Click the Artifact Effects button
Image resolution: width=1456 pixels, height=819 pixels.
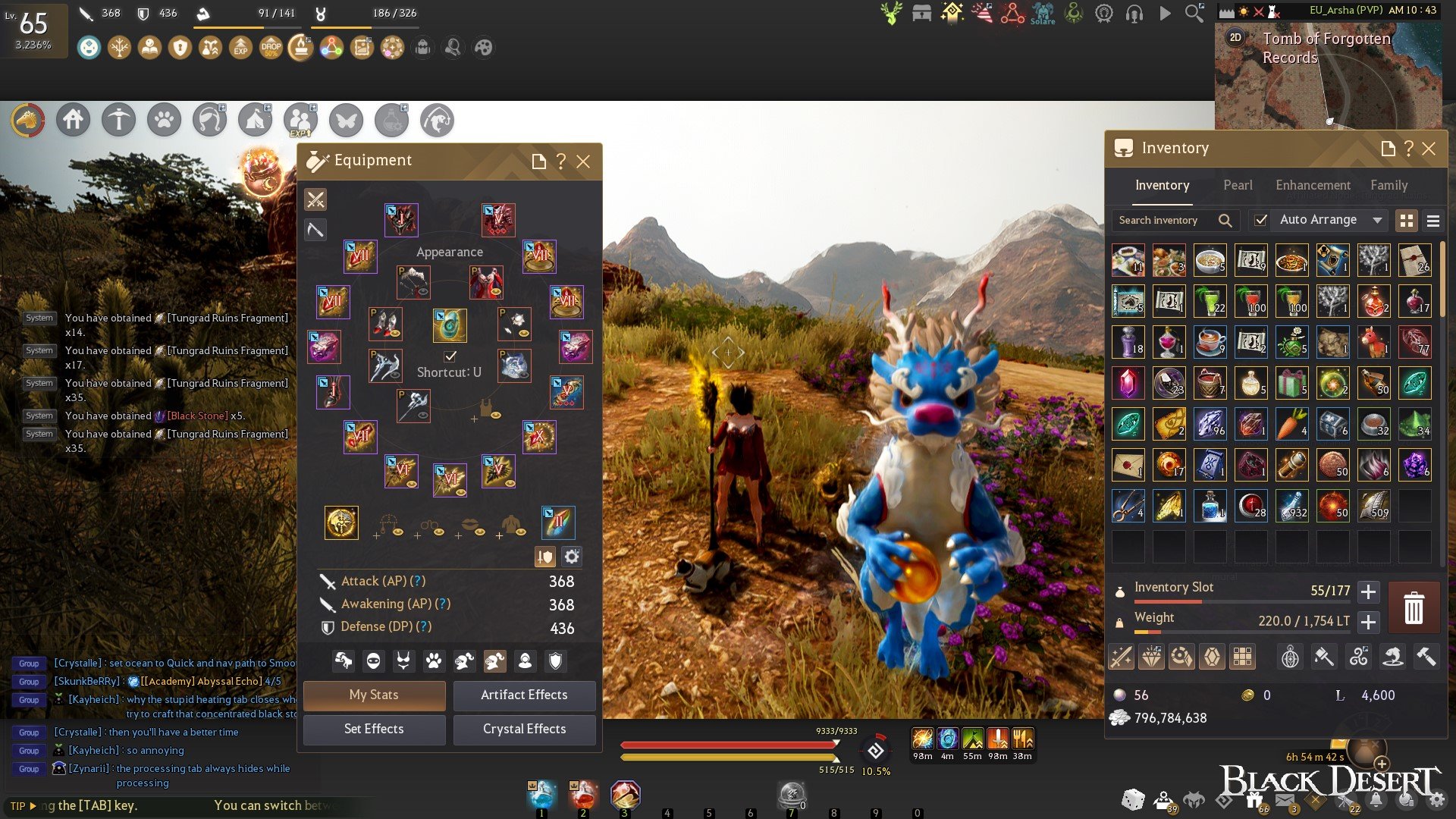tap(524, 695)
